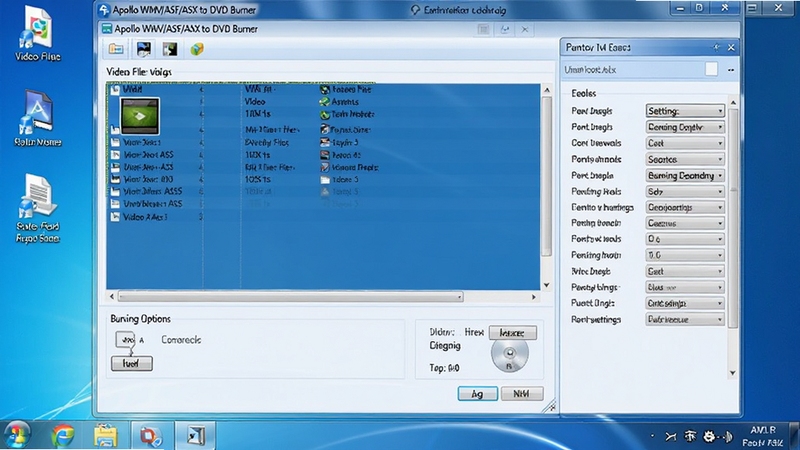Open the '9.0' dropdown in the side panel

[x=685, y=255]
